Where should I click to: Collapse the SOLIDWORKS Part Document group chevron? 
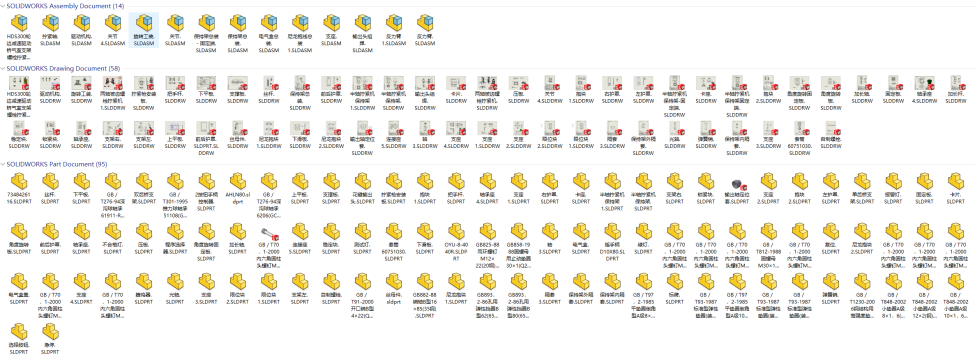(2, 164)
